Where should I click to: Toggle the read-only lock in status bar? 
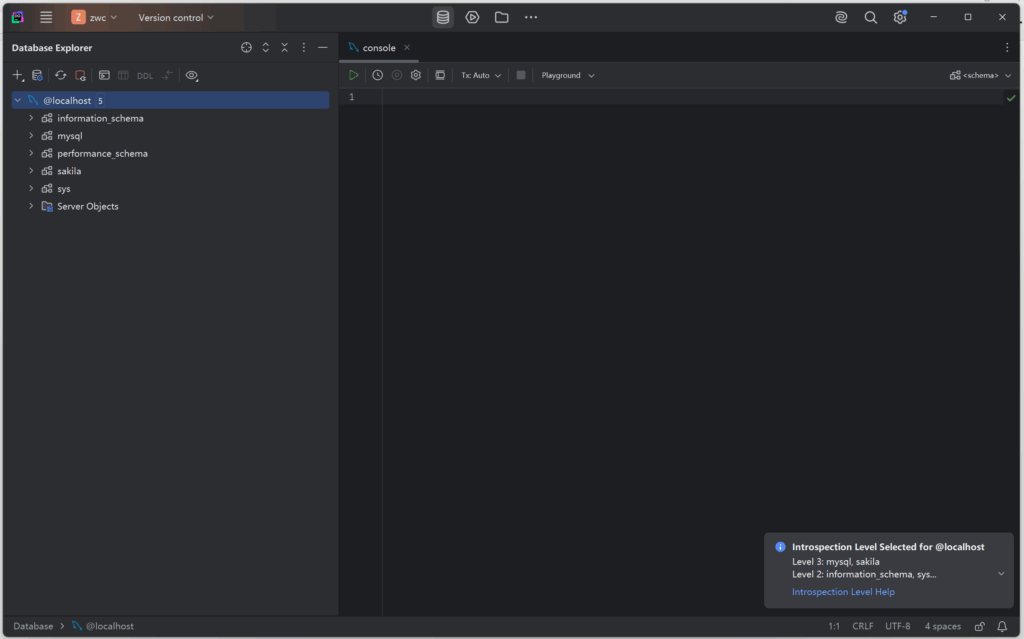click(980, 626)
